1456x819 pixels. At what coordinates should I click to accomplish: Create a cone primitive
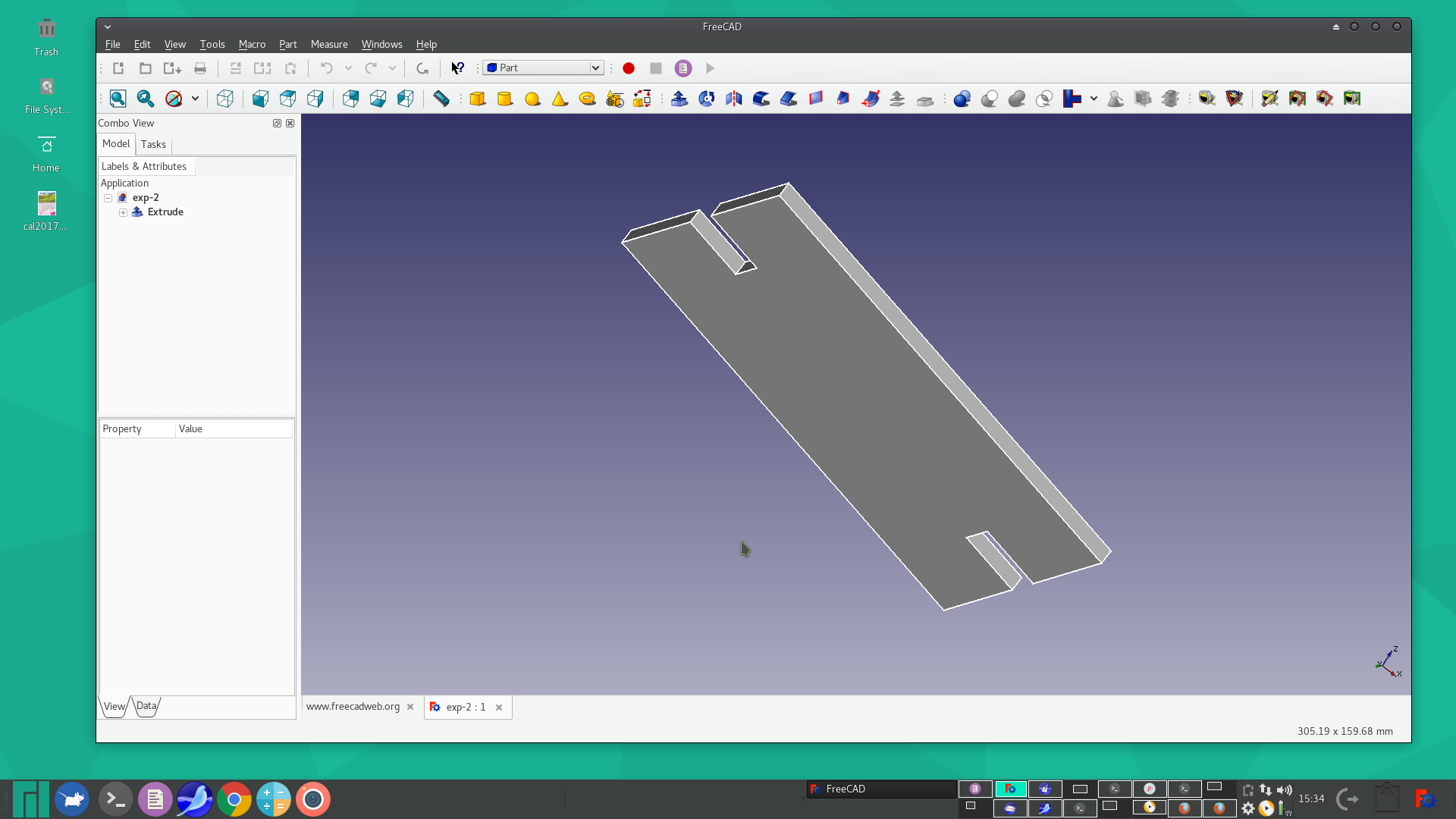pos(560,99)
